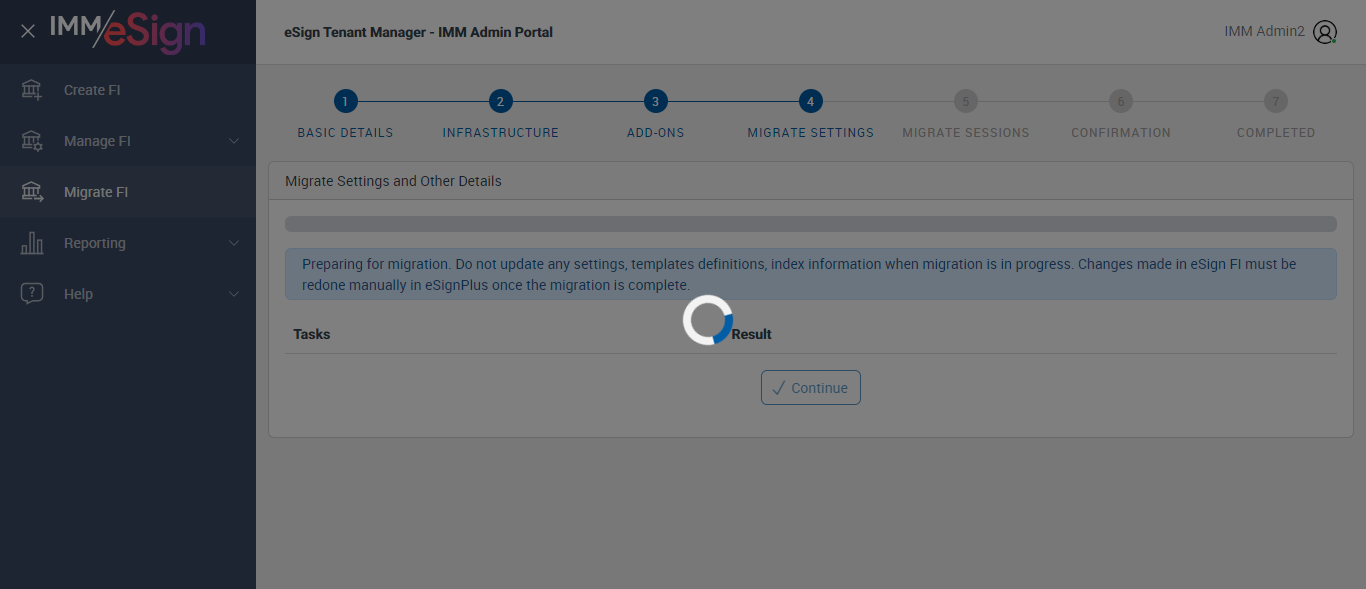This screenshot has height=589, width=1366.
Task: Go to Add-Ons step label
Action: click(x=655, y=132)
